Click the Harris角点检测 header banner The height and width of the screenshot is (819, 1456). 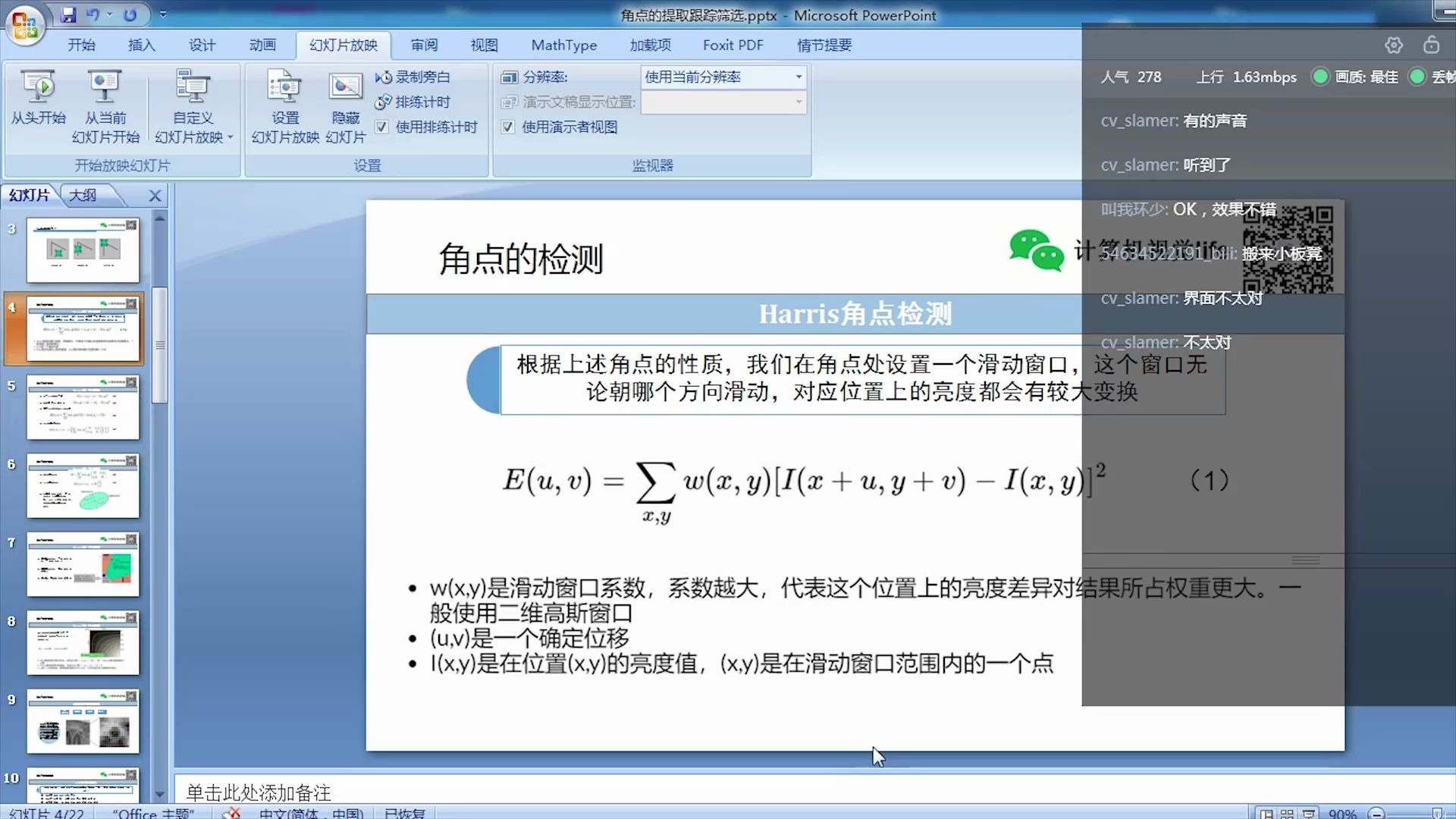(855, 314)
